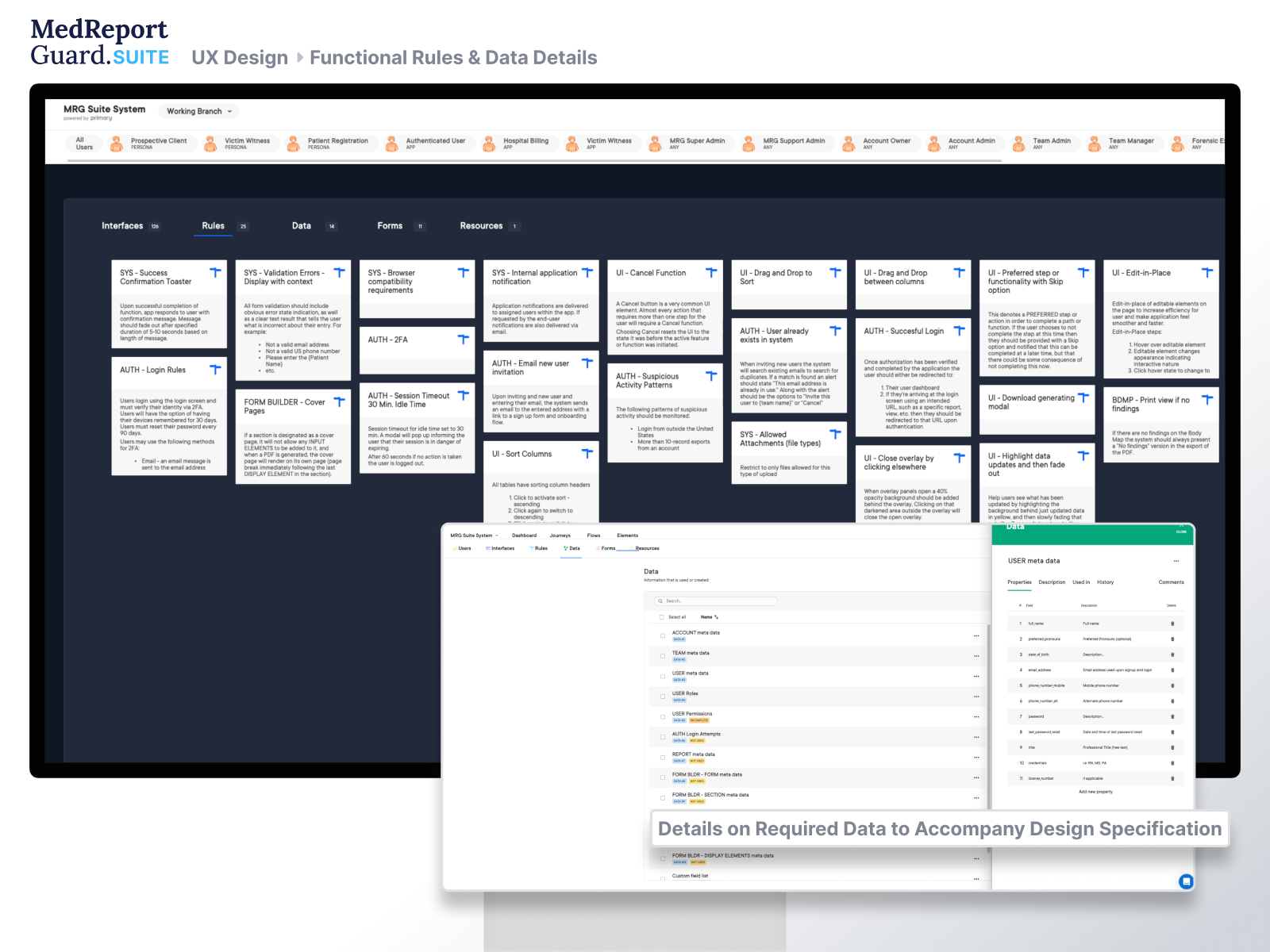Open Comments in the side panel
Image resolution: width=1270 pixels, height=952 pixels.
pos(1171,582)
